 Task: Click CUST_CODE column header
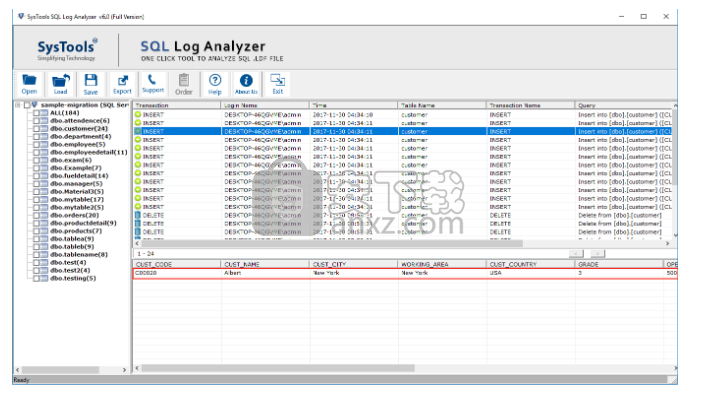(x=177, y=265)
